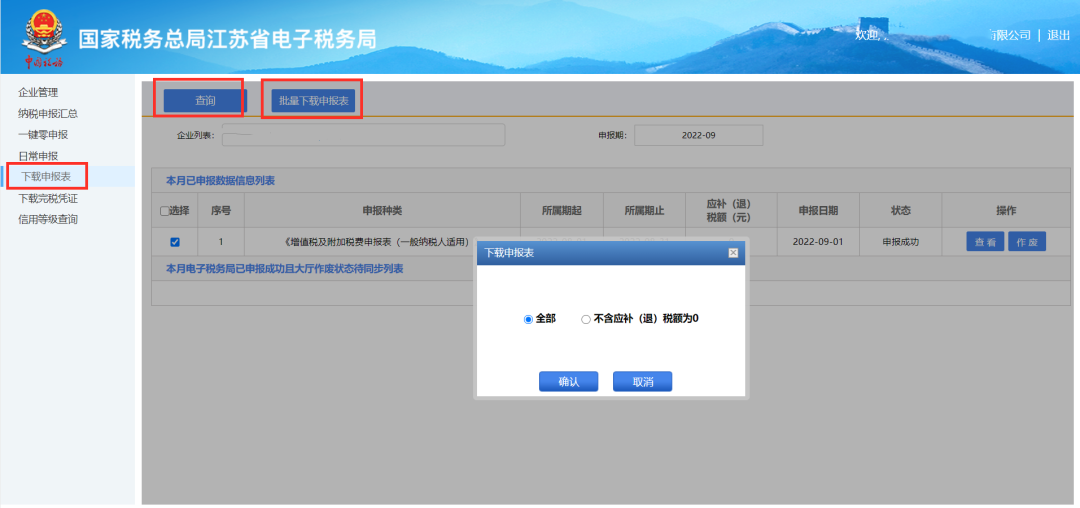
Task: Open 下载完税凭证 in the sidebar
Action: click(x=48, y=199)
